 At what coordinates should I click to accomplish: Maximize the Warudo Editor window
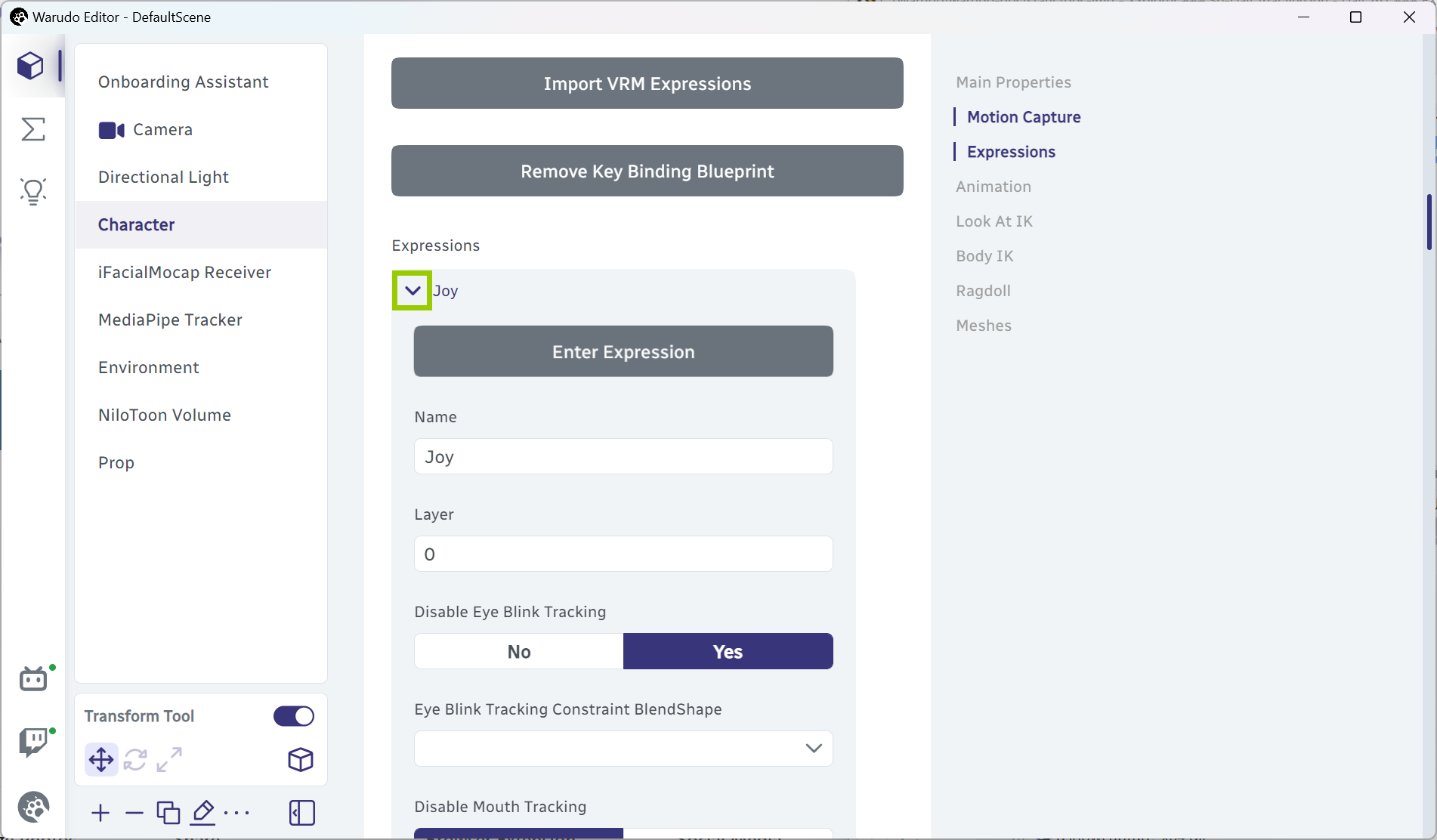tap(1356, 17)
